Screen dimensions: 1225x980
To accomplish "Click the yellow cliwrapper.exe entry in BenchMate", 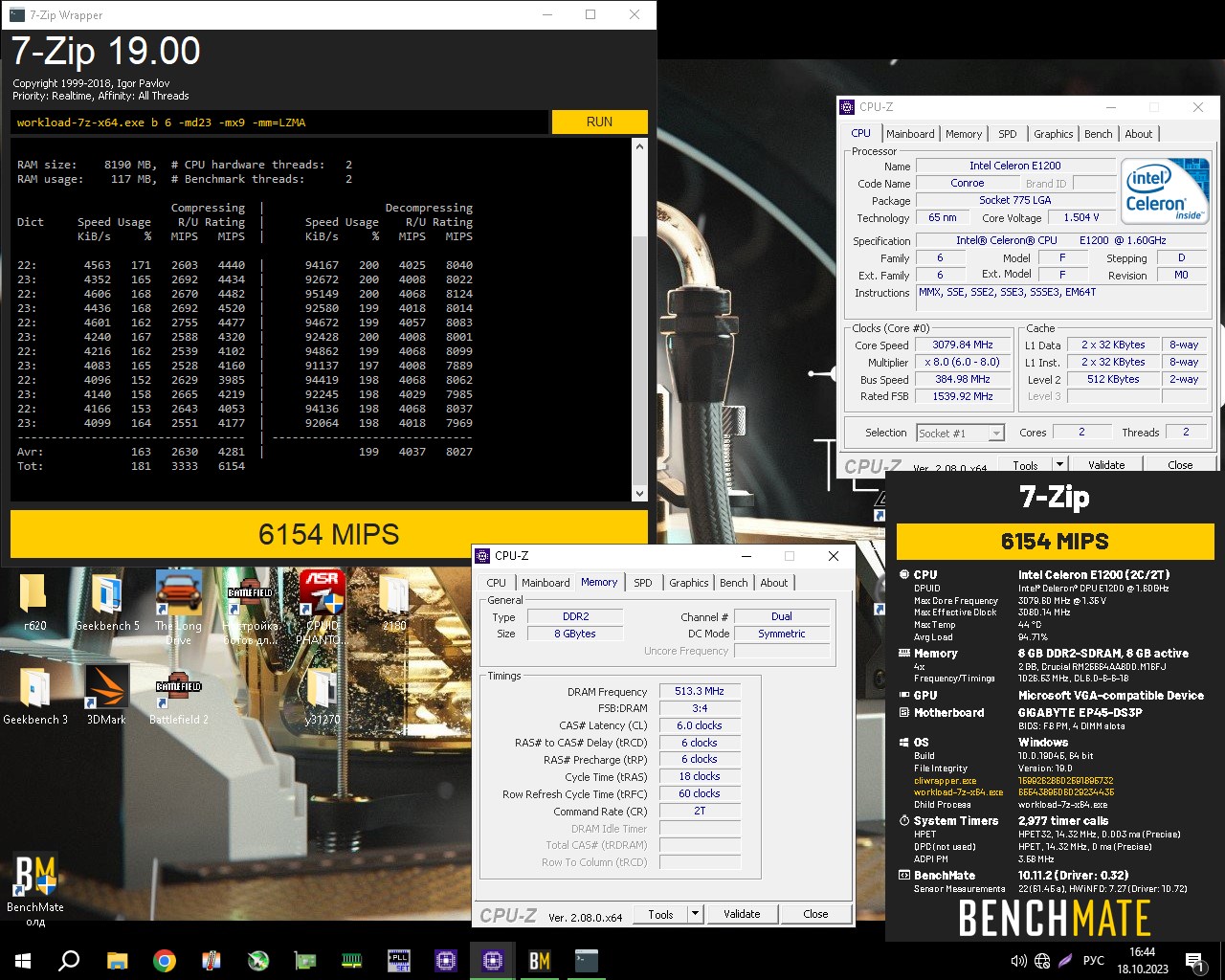I will click(x=945, y=781).
